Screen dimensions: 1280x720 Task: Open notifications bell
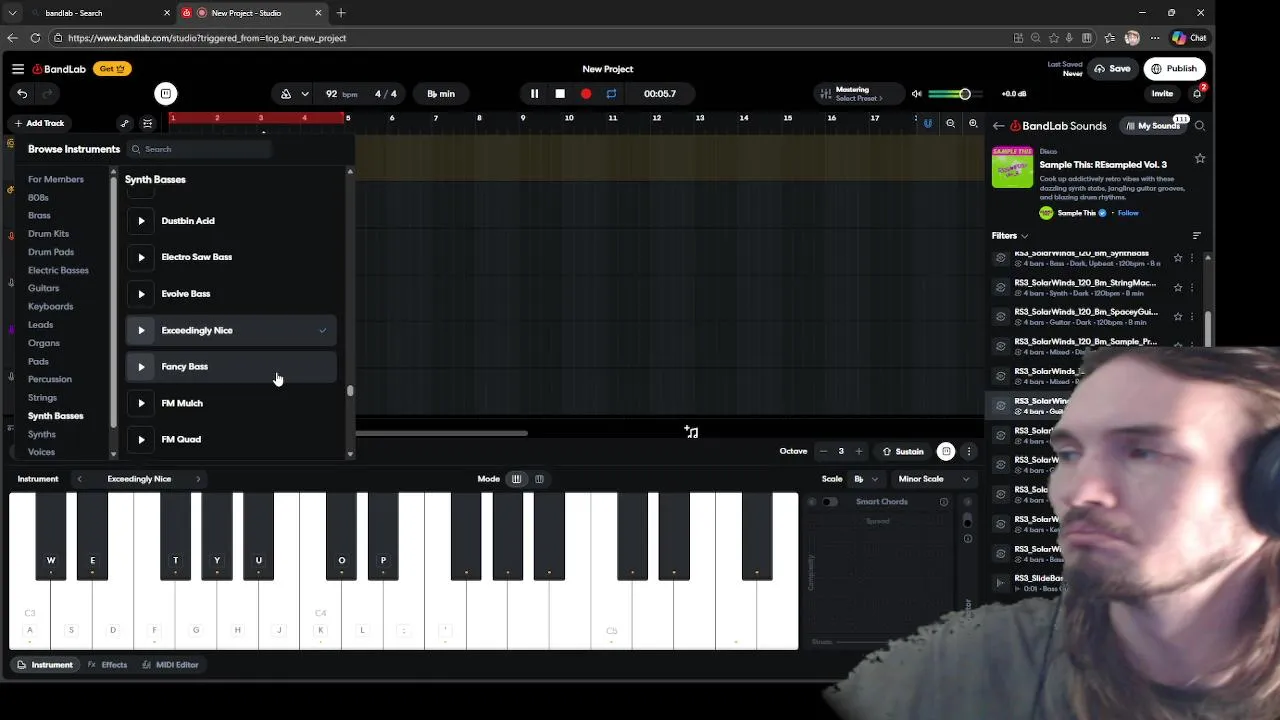click(x=1197, y=94)
